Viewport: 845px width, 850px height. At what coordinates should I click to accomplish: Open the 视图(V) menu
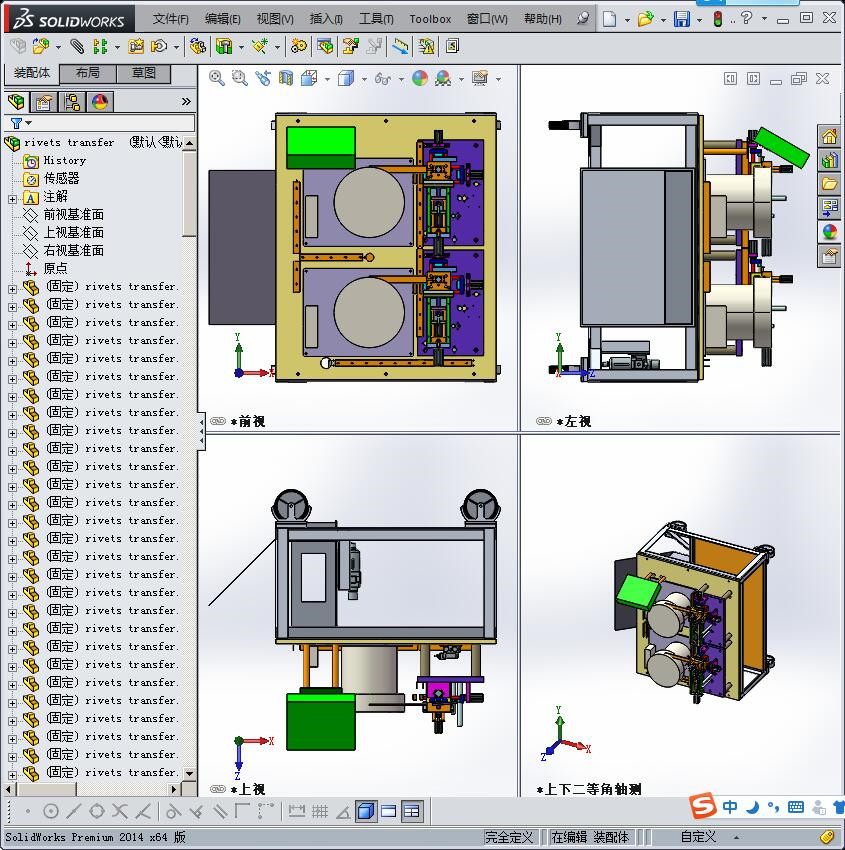coord(275,19)
